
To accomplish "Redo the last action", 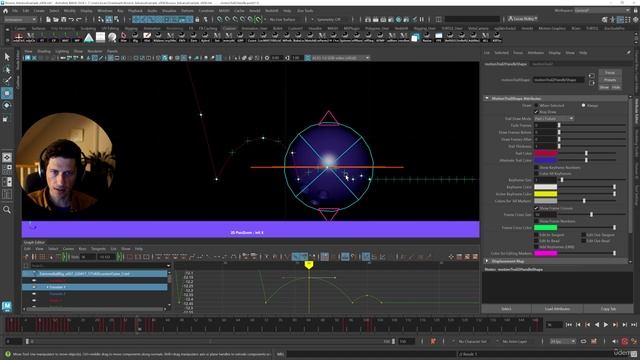I will [79, 19].
